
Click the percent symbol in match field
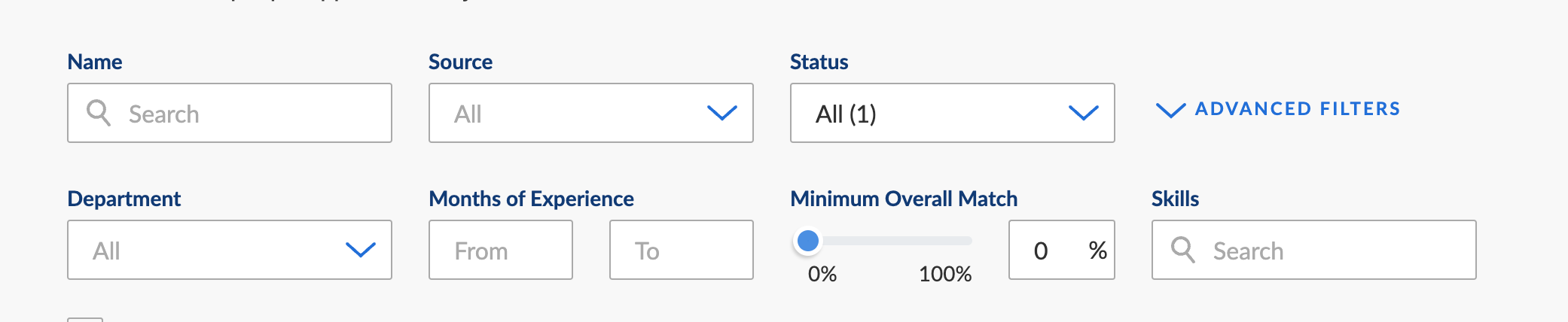tap(1097, 251)
